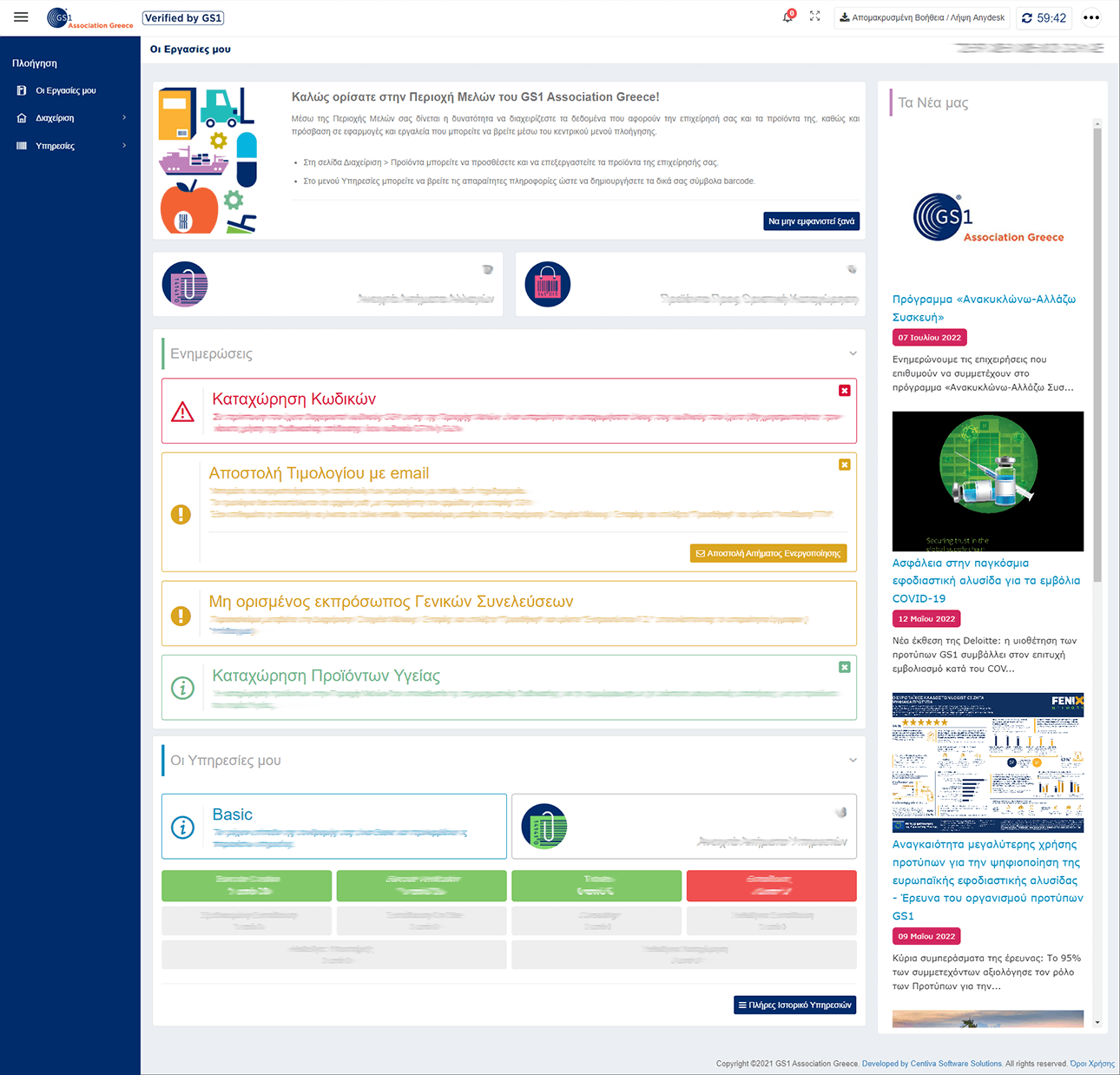Click Να μην εμφανιστεί ξανά button
The height and width of the screenshot is (1075, 1120).
tap(812, 221)
